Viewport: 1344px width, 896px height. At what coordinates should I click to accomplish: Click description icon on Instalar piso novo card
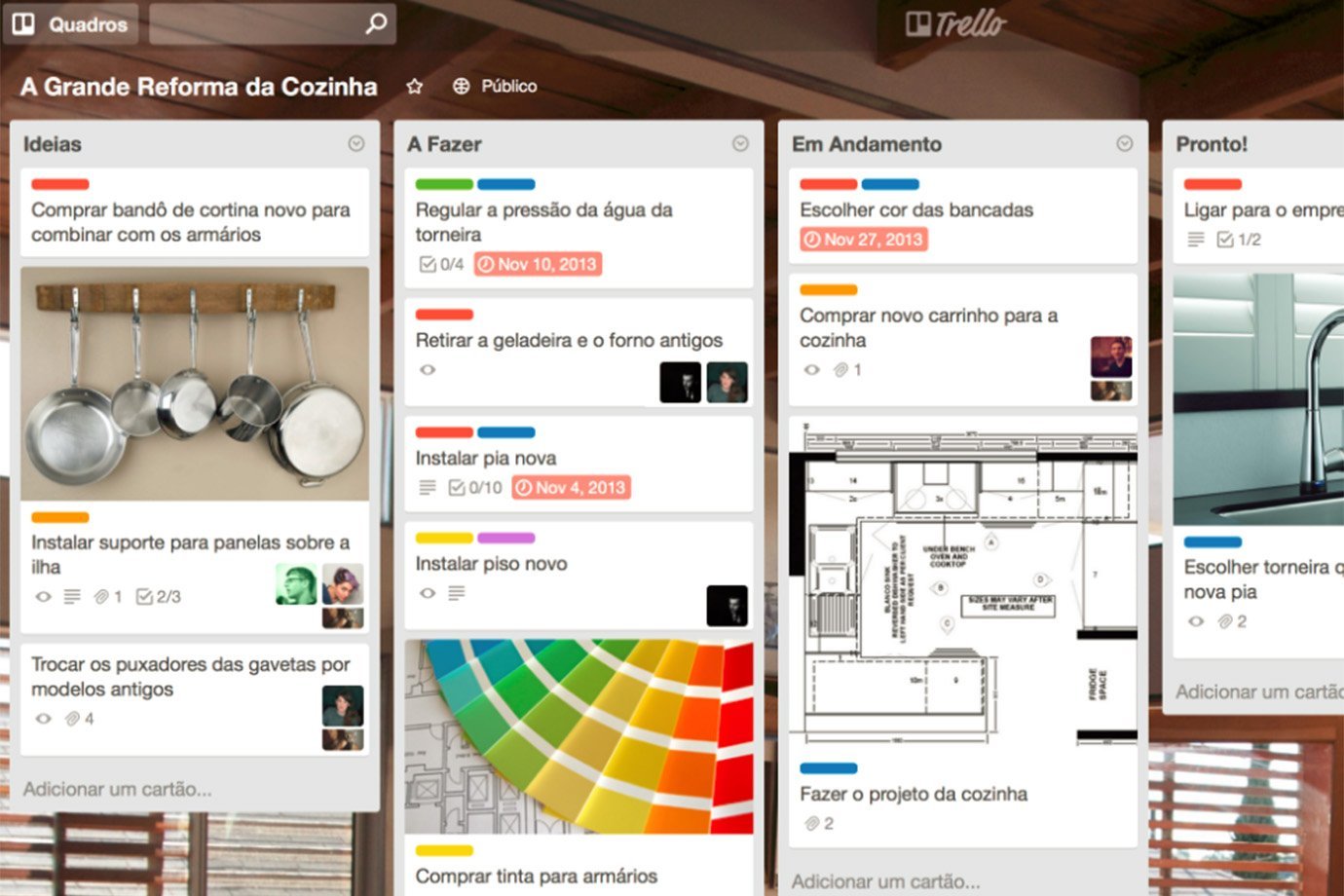click(457, 593)
